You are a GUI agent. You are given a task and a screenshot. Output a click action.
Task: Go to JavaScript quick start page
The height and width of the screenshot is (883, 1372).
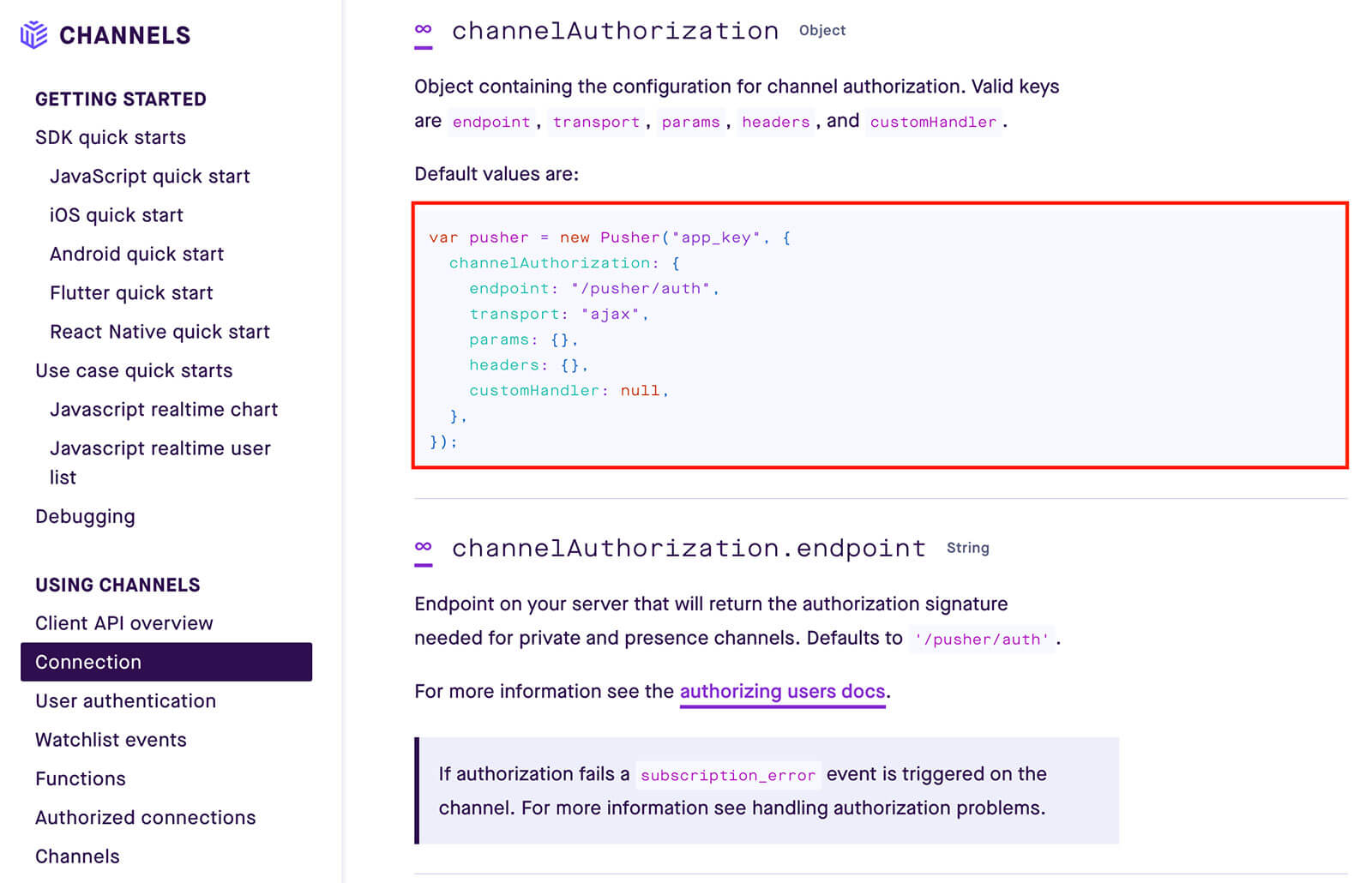(149, 176)
